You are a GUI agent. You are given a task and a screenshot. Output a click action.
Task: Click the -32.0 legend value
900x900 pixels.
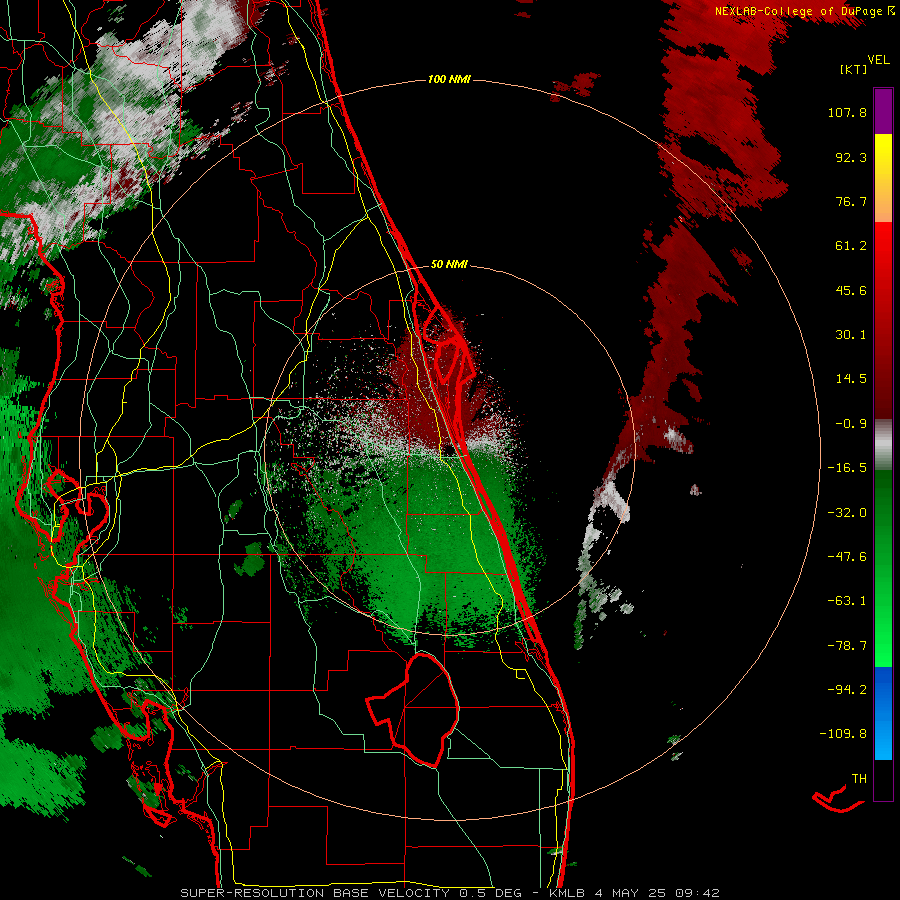847,513
